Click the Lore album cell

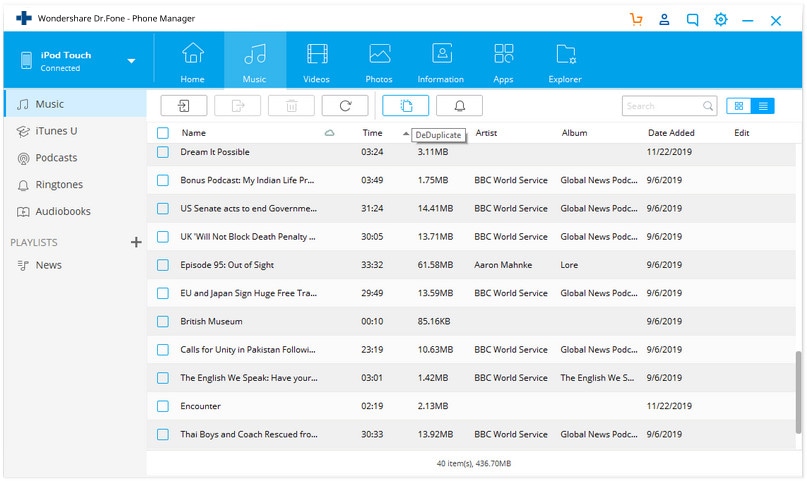pos(569,265)
